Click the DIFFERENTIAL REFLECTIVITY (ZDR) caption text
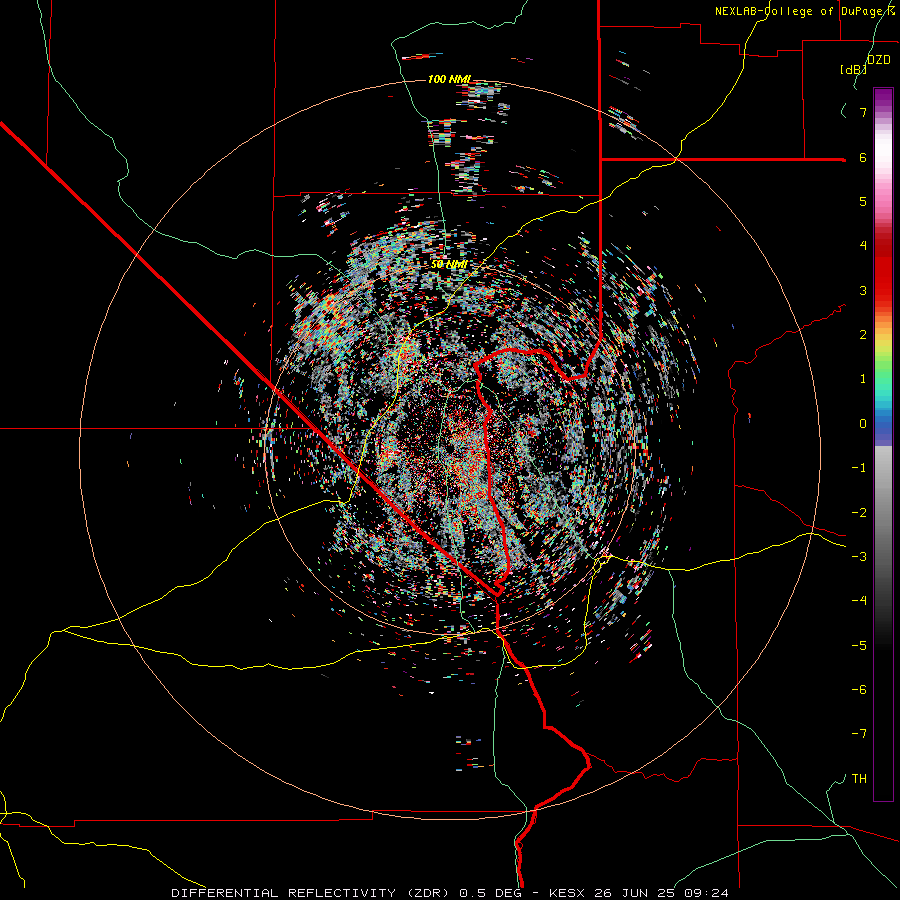This screenshot has height=900, width=900. [312, 893]
